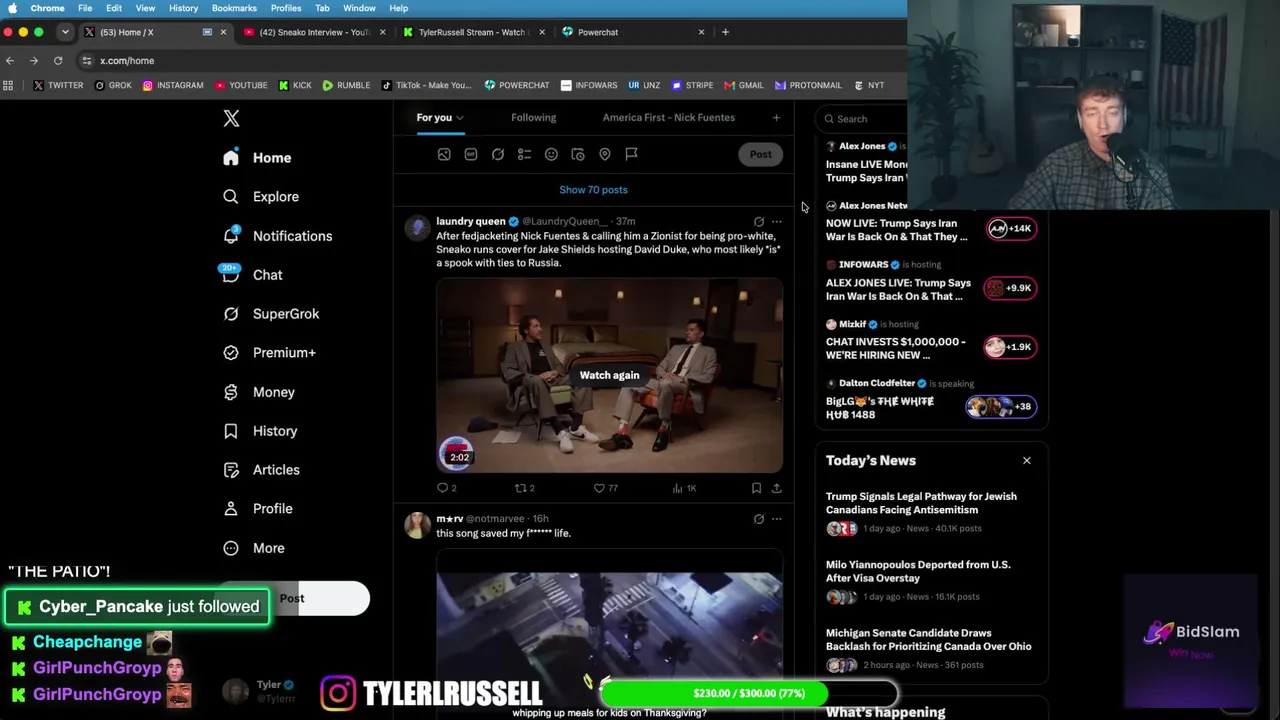The width and height of the screenshot is (1280, 720).
Task: Tag a location in the composer
Action: (605, 154)
